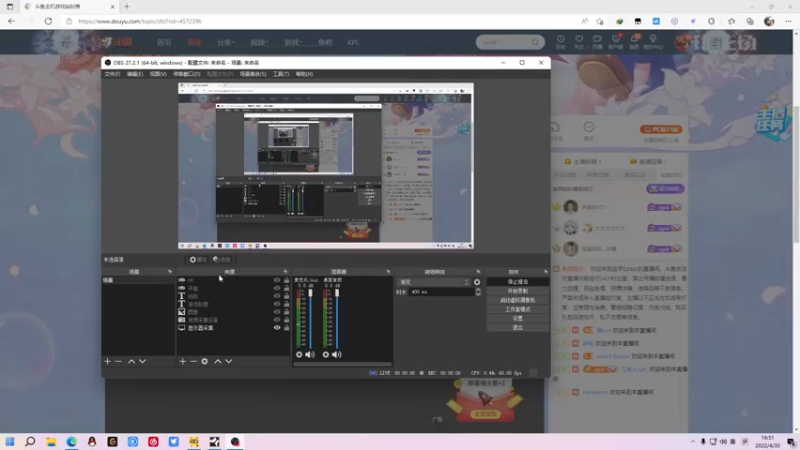This screenshot has height=450, width=800.
Task: Toggle lock of 图像 source
Action: pos(286,311)
